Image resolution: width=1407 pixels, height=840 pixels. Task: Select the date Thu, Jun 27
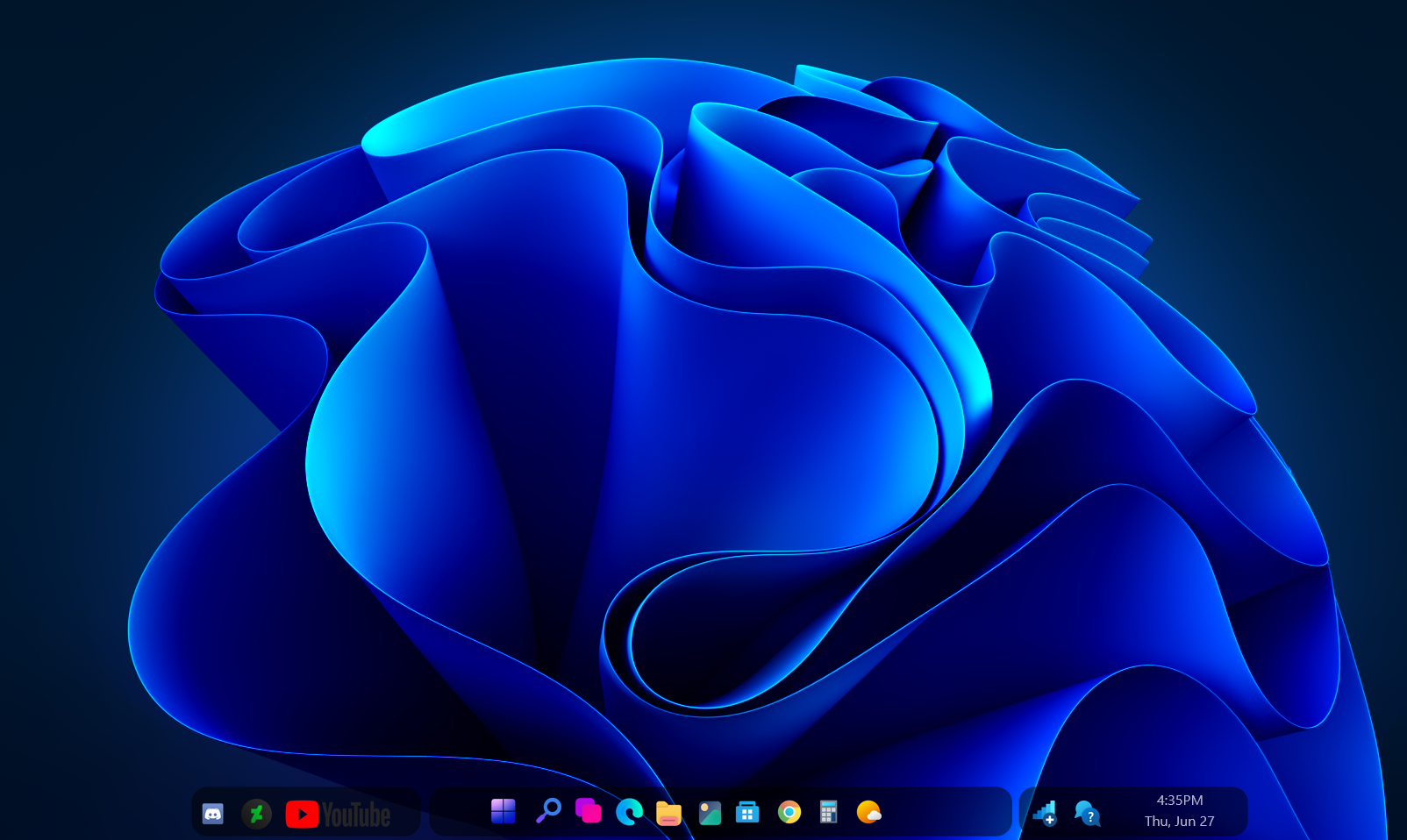point(1180,822)
